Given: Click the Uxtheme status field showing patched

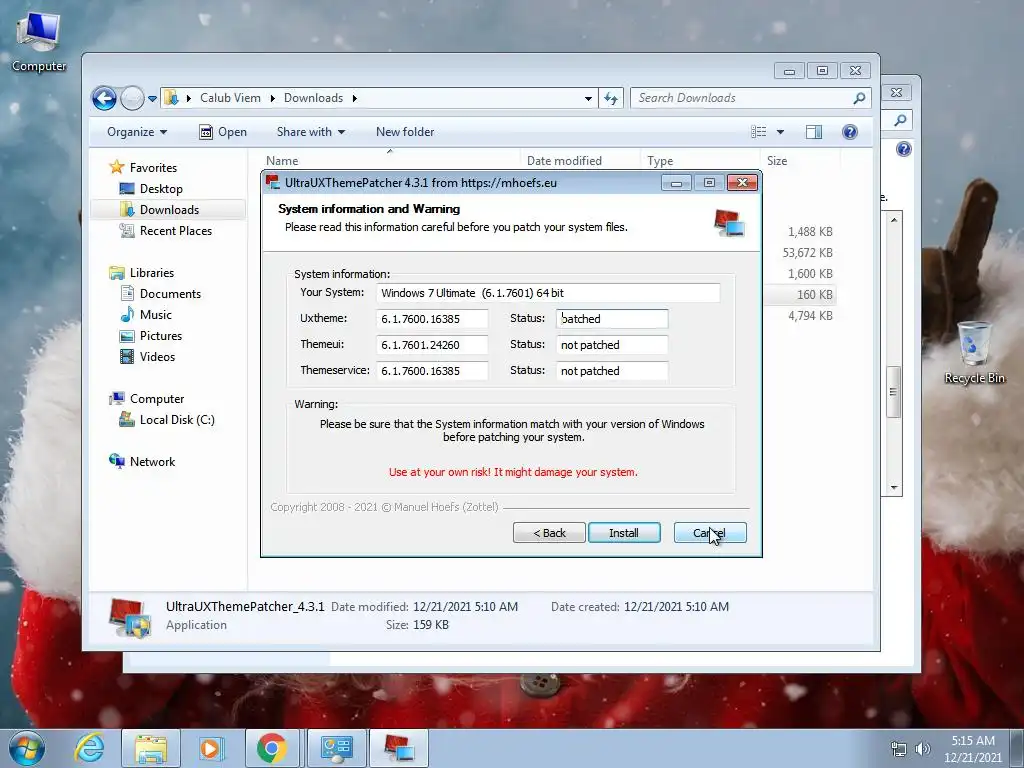Looking at the screenshot, I should point(612,319).
